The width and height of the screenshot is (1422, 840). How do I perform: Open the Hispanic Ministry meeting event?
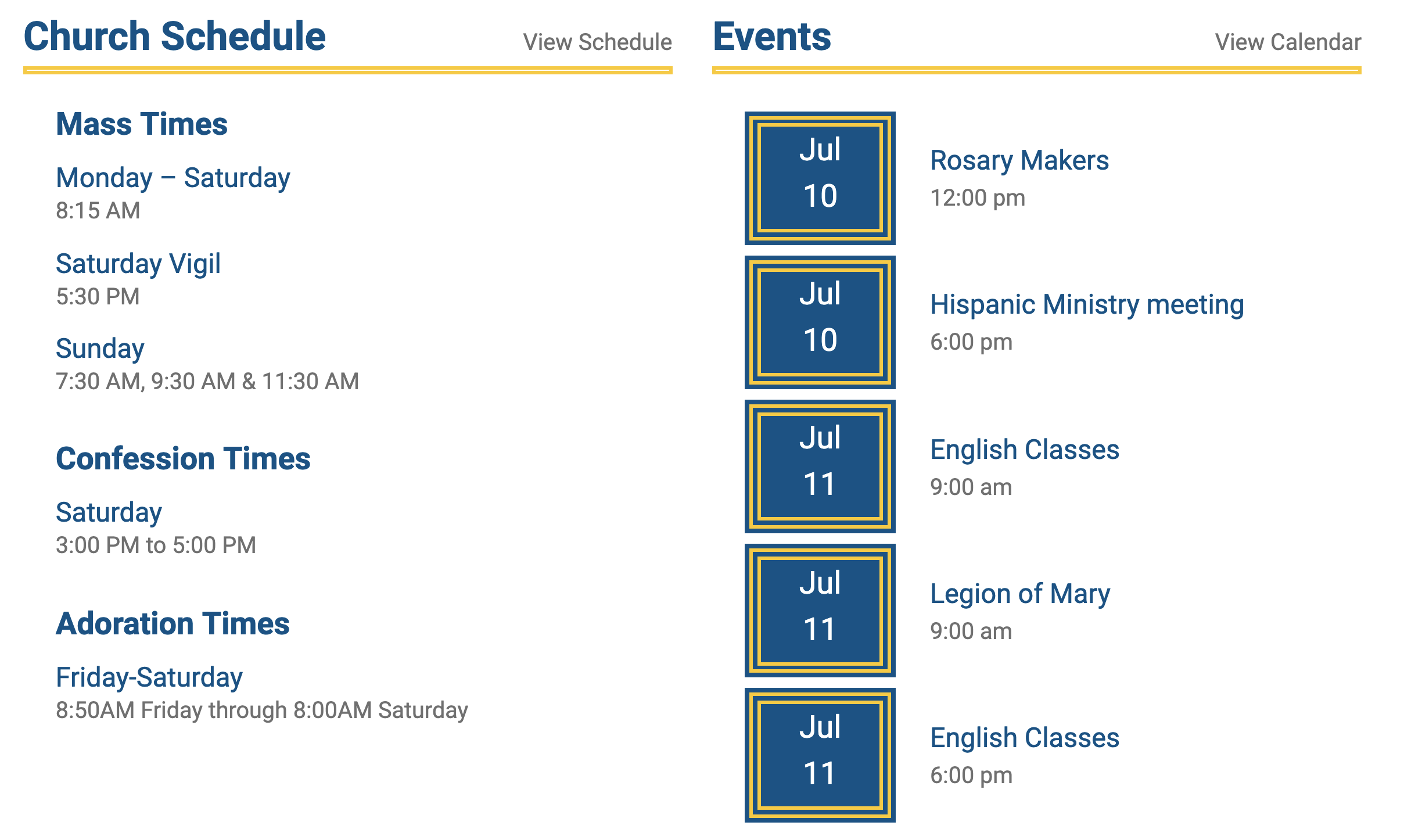click(x=1086, y=305)
